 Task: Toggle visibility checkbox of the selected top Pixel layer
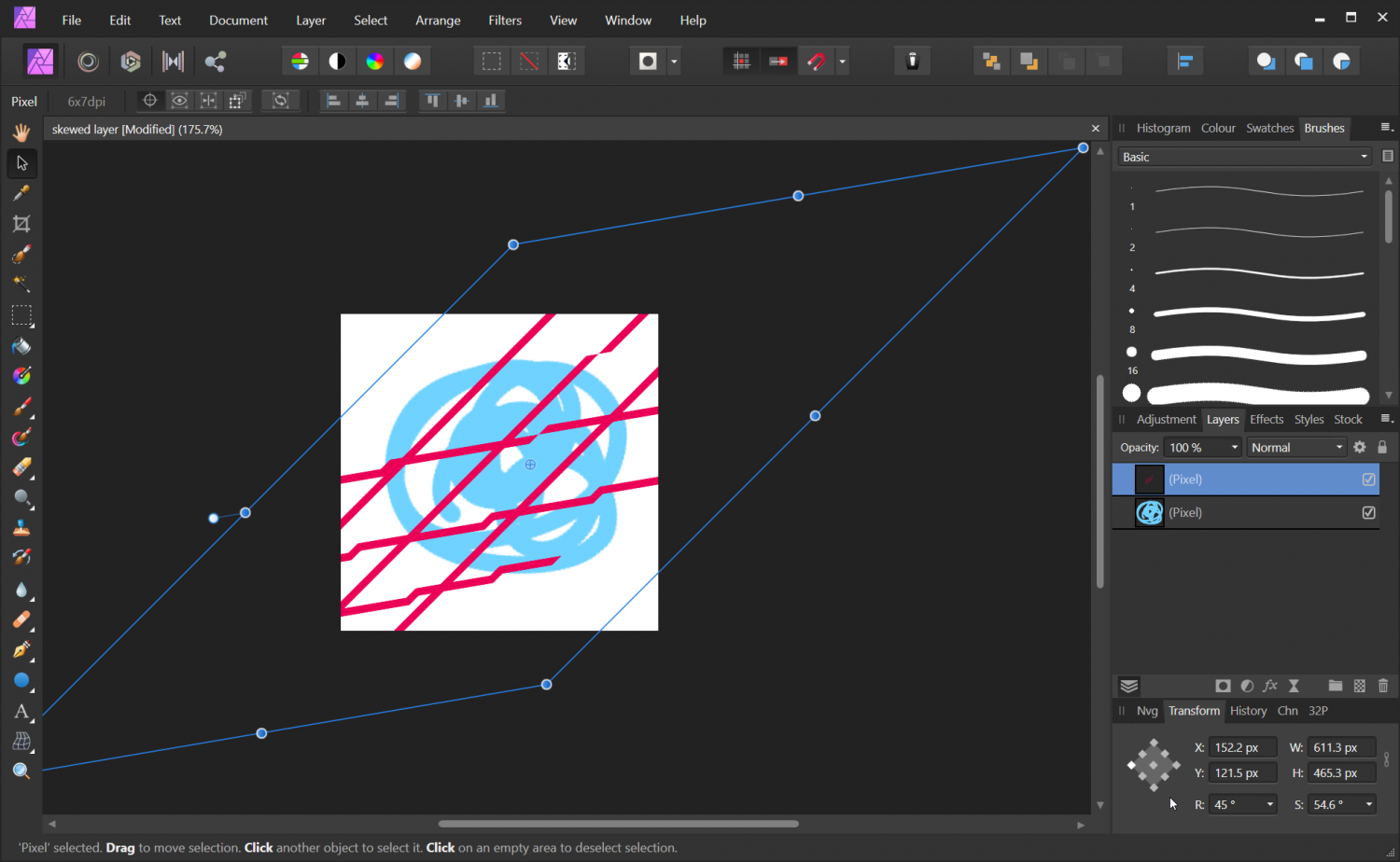coord(1369,480)
